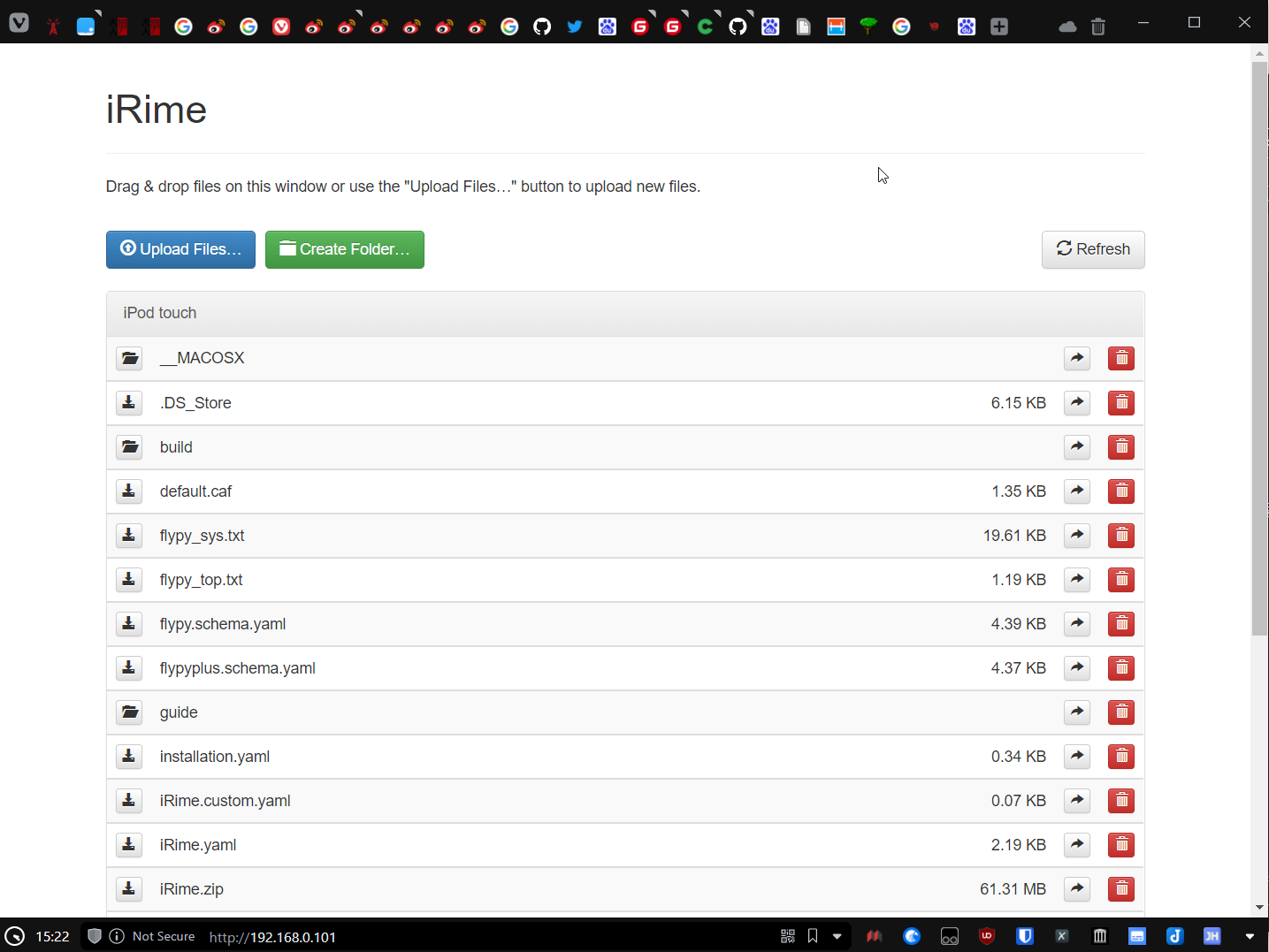Image resolution: width=1269 pixels, height=952 pixels.
Task: Click the move arrow for default.caf
Action: point(1076,491)
